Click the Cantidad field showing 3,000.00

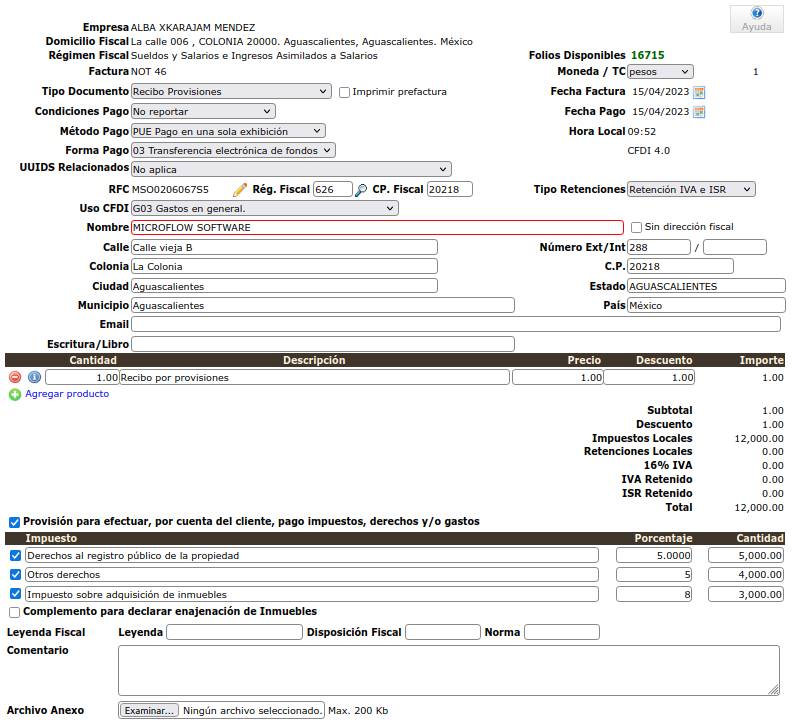coord(746,594)
